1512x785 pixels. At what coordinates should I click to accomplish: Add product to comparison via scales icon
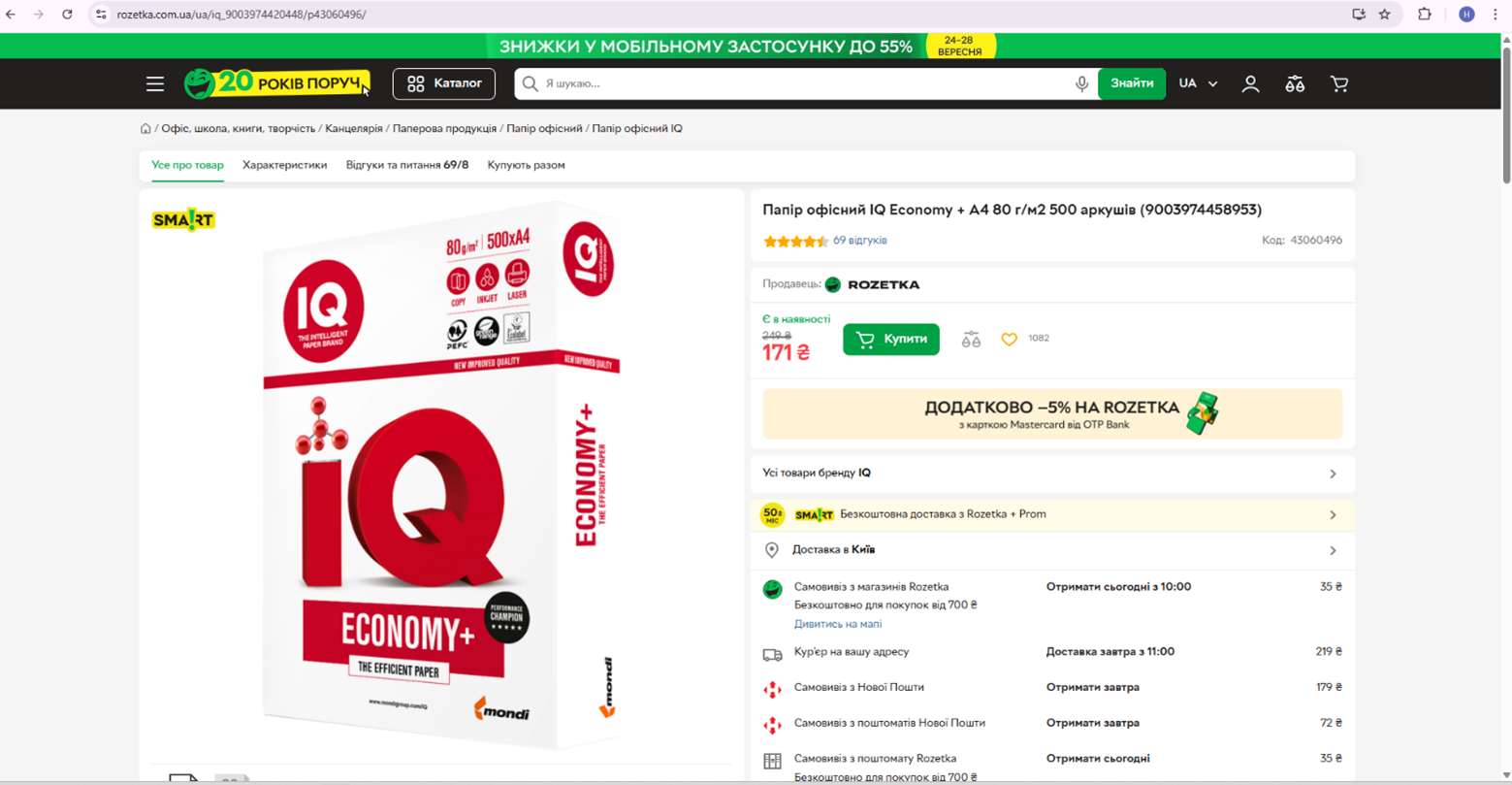tap(971, 340)
